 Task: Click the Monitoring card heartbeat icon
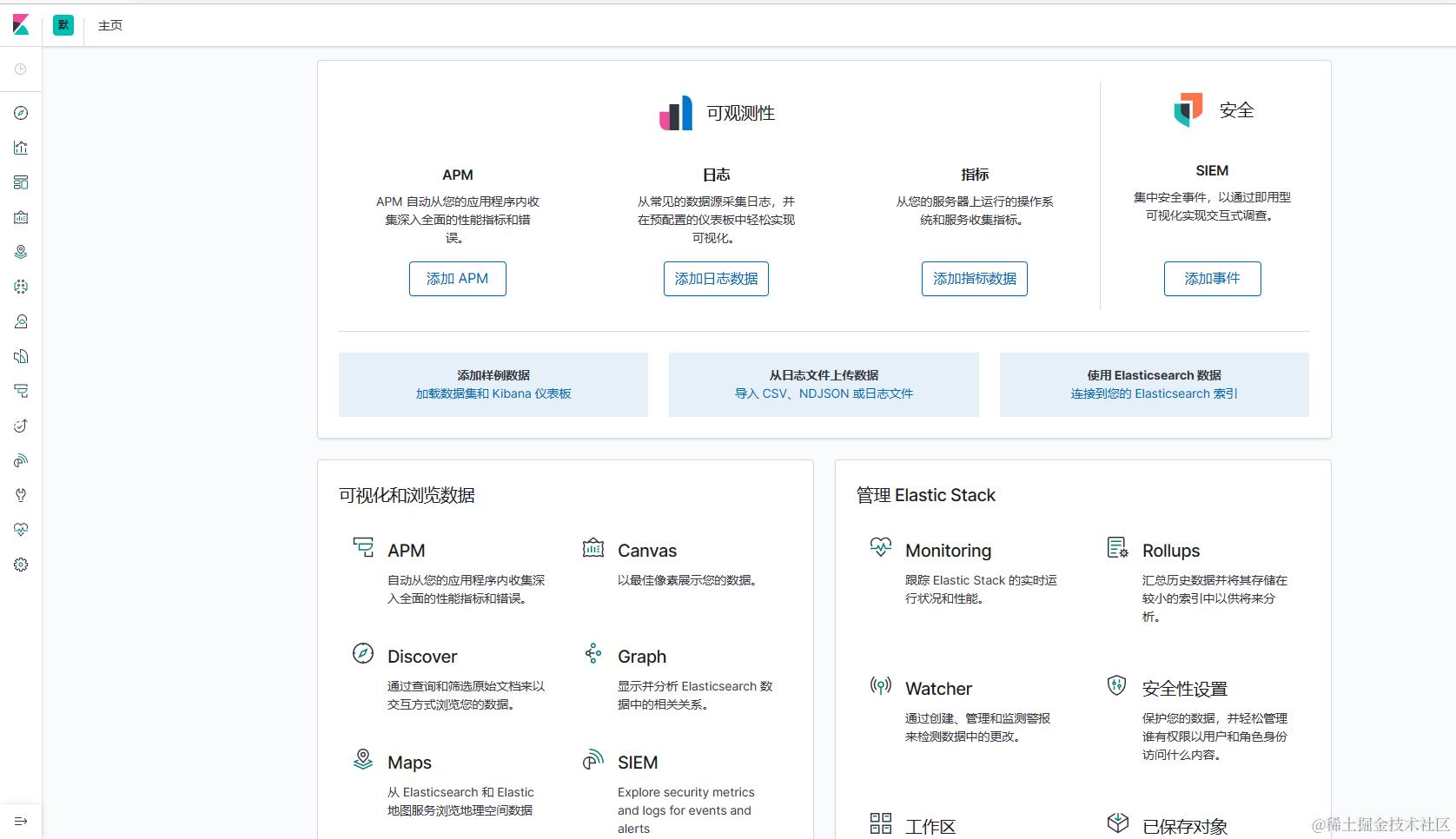881,547
